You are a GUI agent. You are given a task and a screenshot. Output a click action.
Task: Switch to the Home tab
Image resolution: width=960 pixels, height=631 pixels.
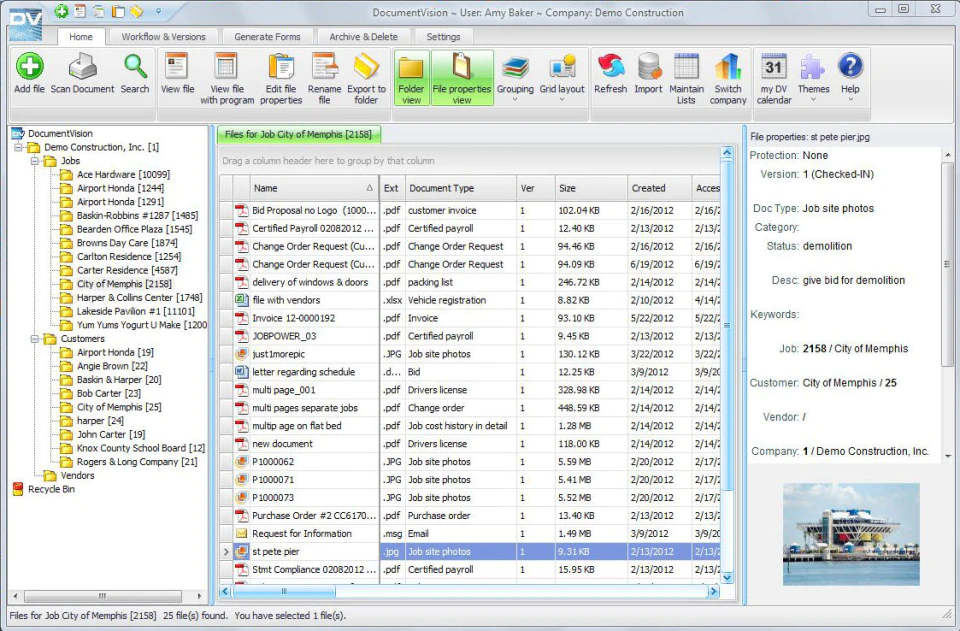pos(81,37)
